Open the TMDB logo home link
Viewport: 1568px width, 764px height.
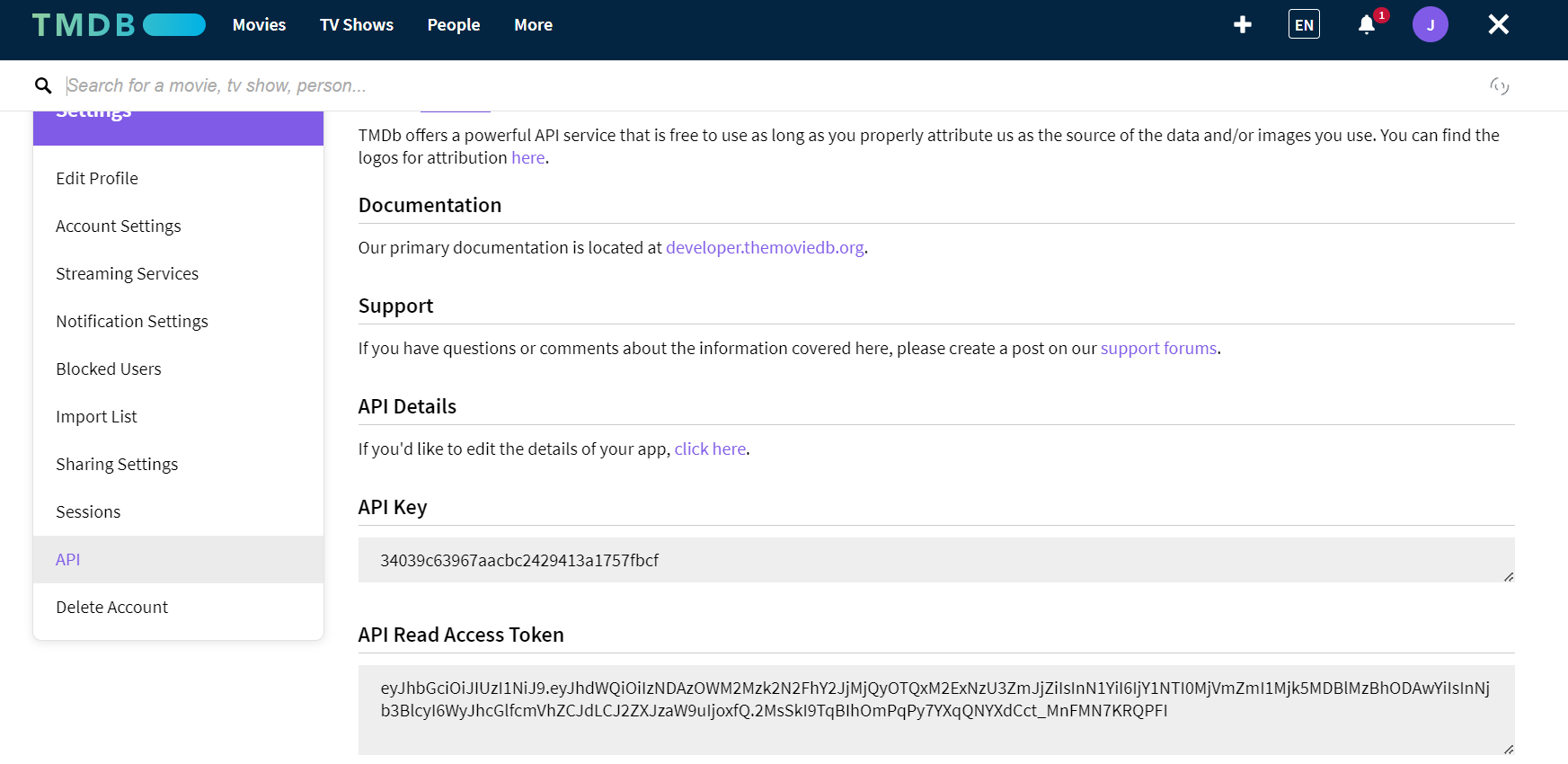[119, 24]
